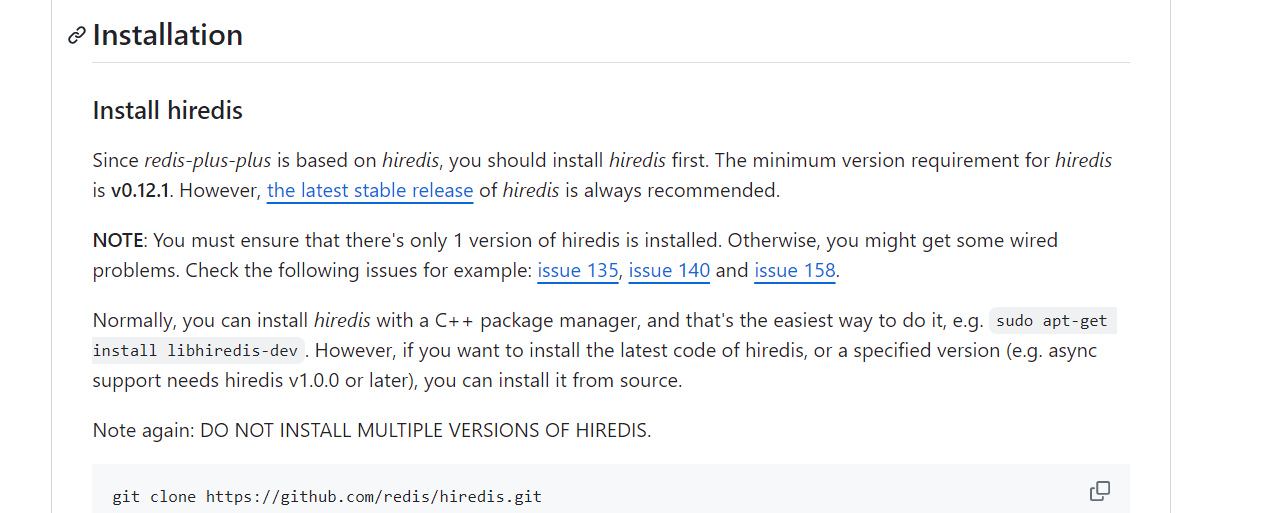Visit the issue 158 link
Image resolution: width=1267 pixels, height=513 pixels.
tap(795, 270)
